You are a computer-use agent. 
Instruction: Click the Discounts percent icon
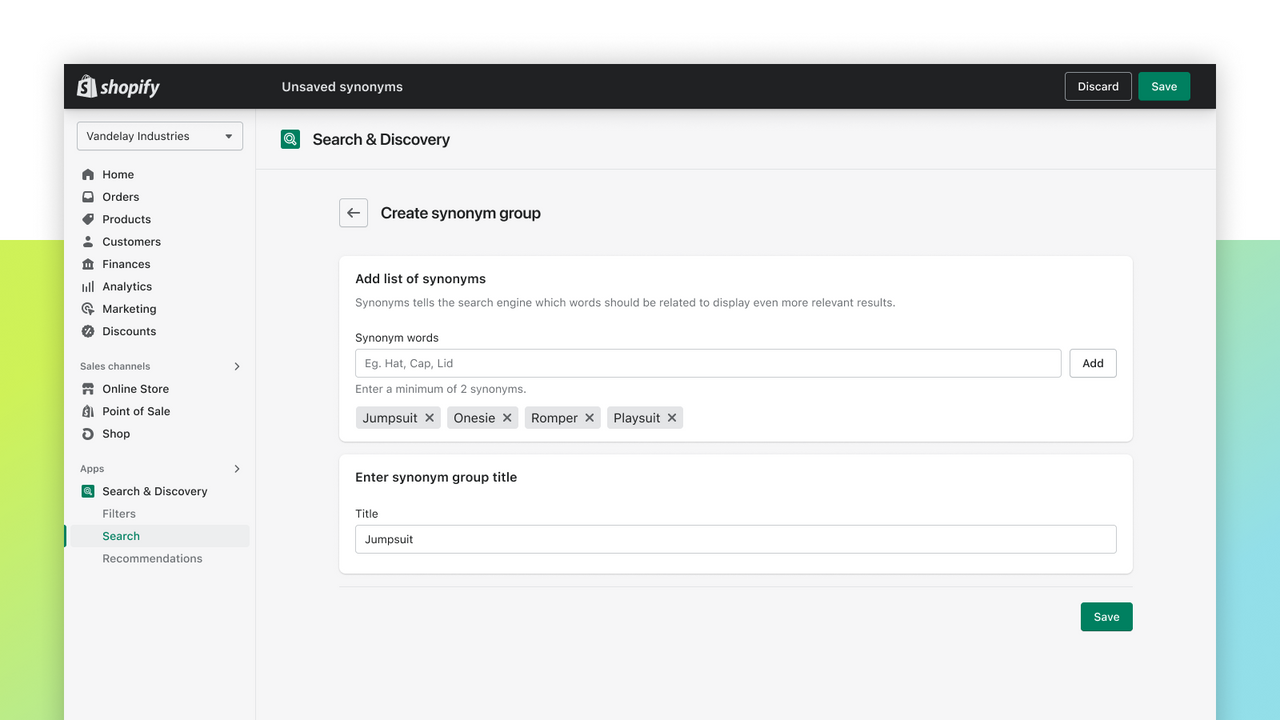pos(88,331)
